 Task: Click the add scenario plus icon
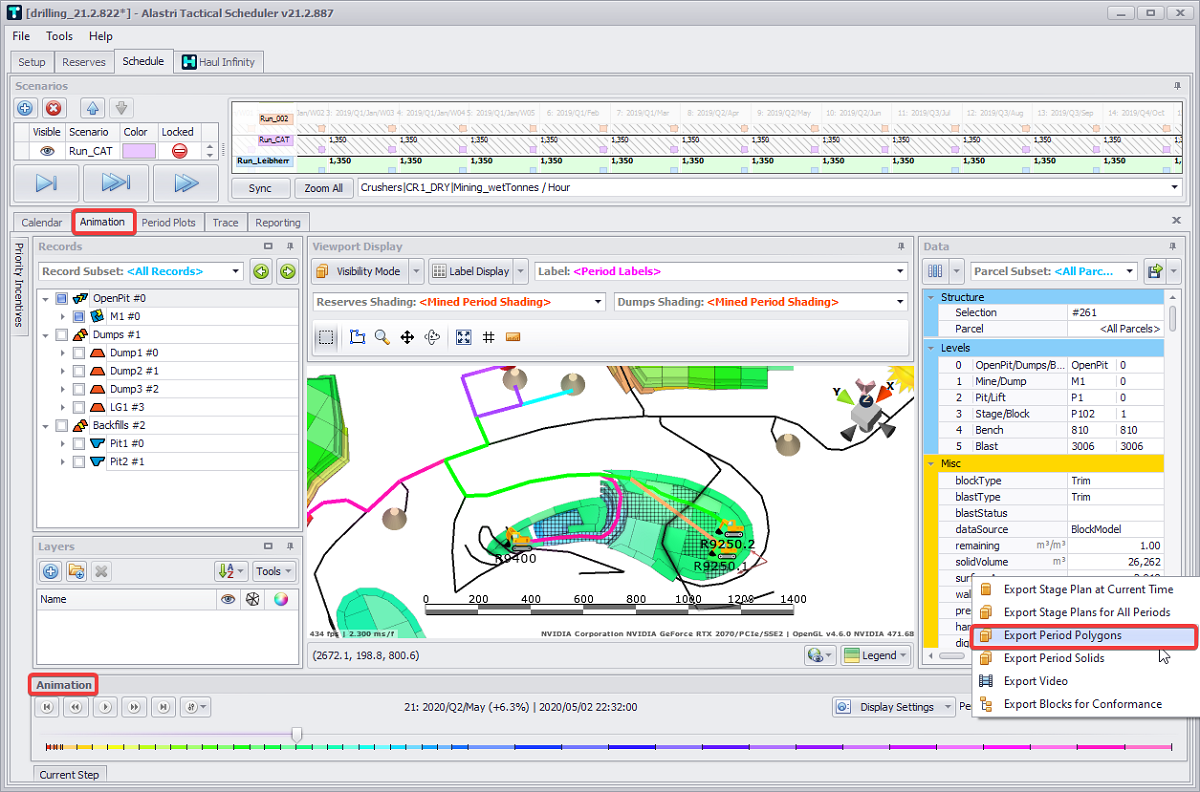(x=26, y=108)
